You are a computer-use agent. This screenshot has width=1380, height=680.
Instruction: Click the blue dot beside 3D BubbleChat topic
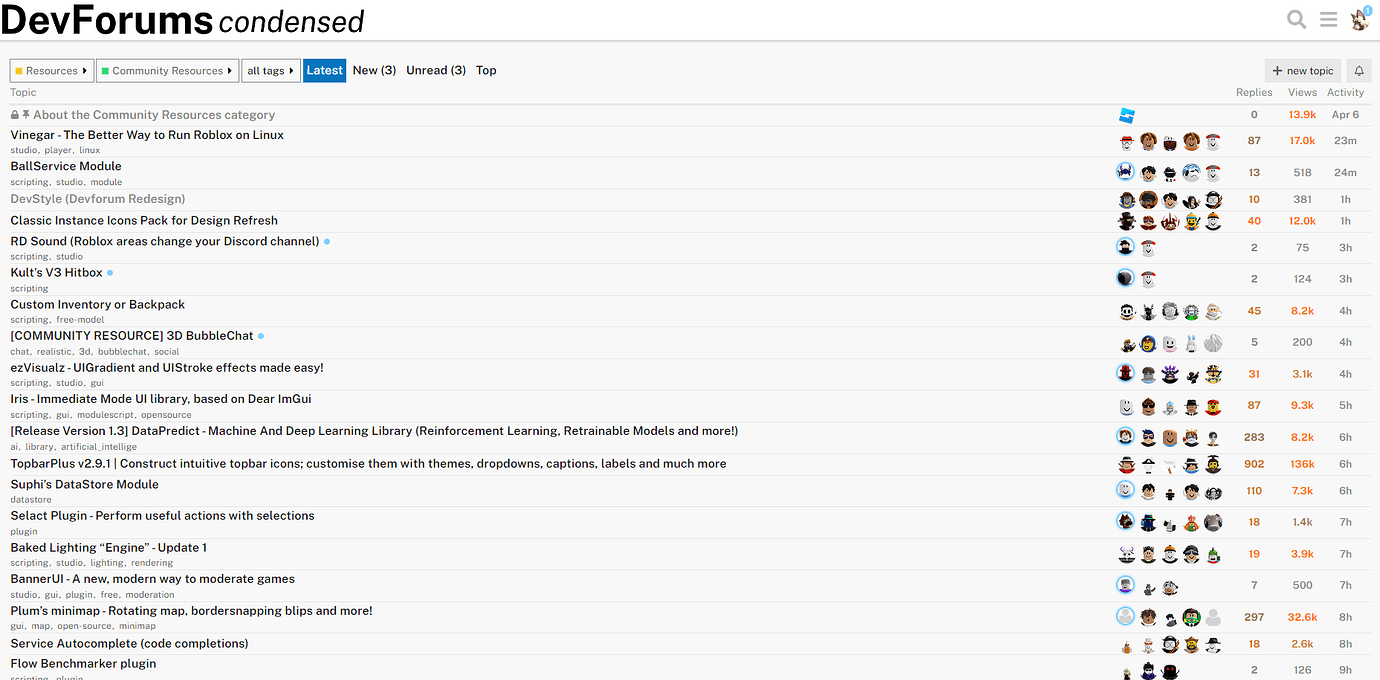tap(261, 335)
